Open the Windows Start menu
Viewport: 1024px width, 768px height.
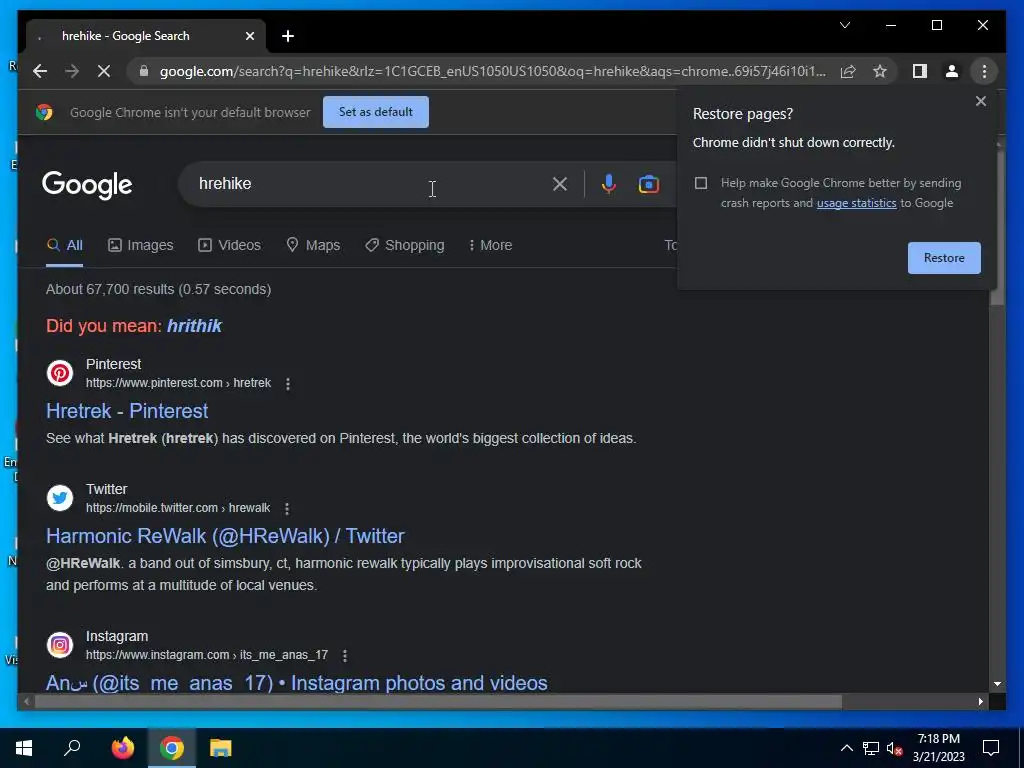pyautogui.click(x=24, y=748)
